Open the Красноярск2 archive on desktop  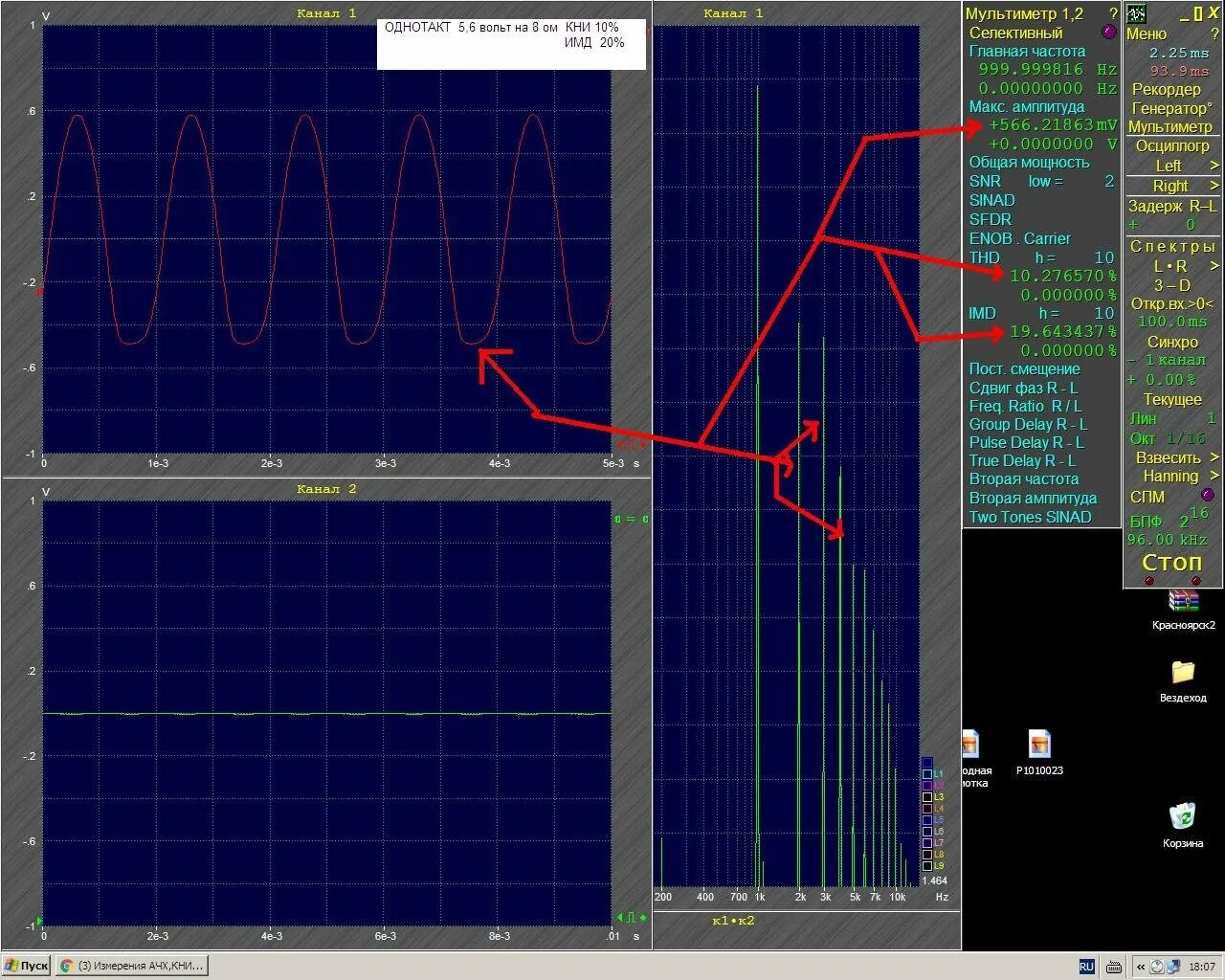click(1184, 608)
